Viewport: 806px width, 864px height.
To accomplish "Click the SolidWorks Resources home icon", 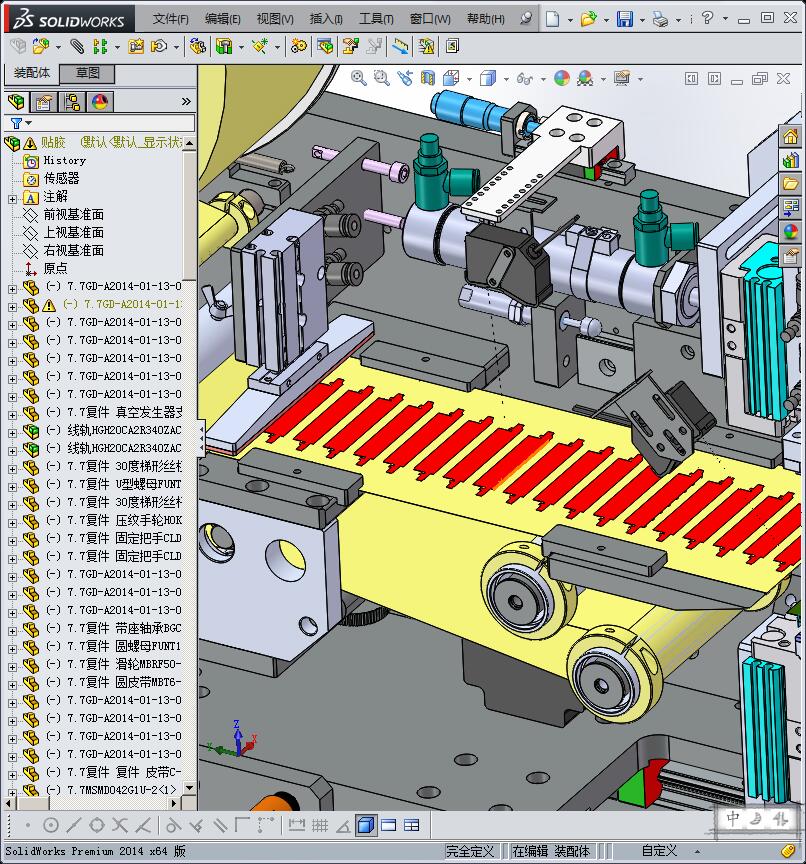I will coord(791,136).
